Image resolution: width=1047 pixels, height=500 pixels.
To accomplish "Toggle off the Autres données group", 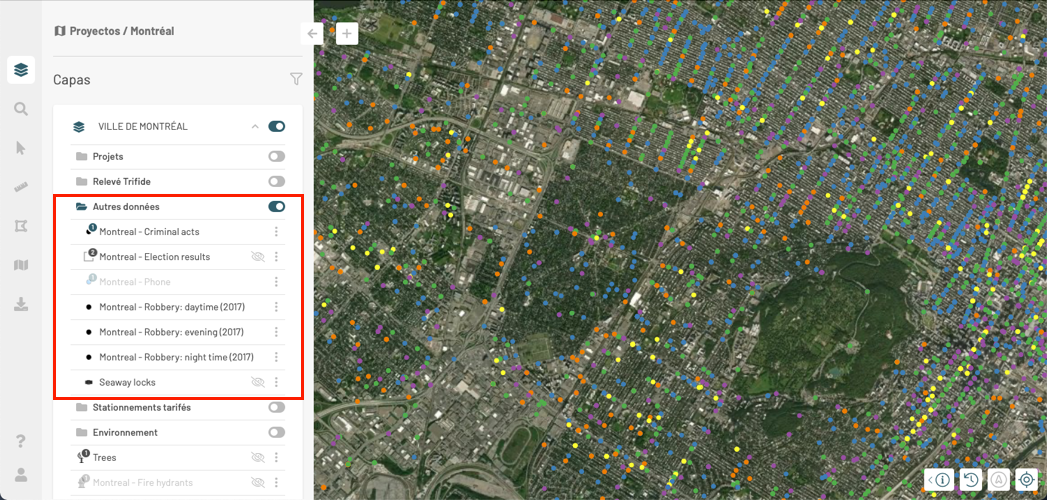I will coord(276,207).
